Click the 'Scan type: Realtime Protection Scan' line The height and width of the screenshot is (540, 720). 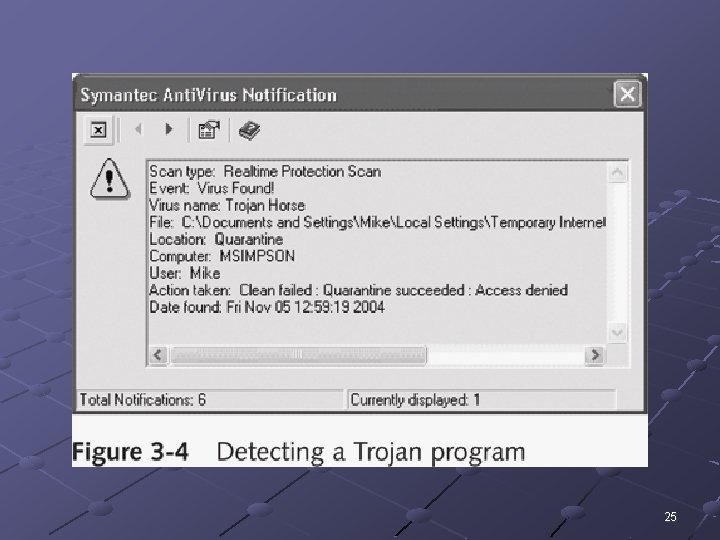[265, 172]
